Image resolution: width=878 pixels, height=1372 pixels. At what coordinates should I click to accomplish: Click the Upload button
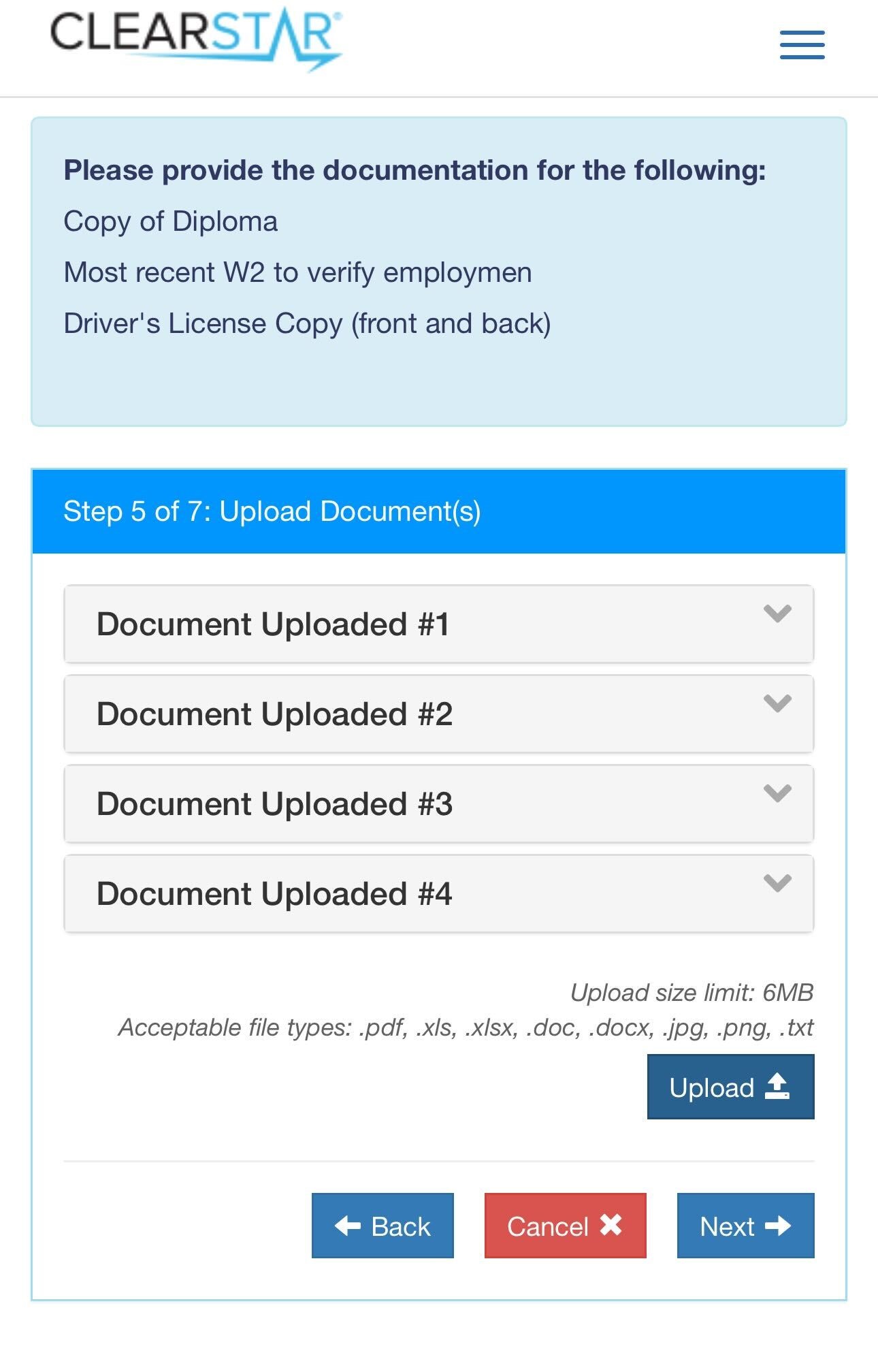[730, 1085]
